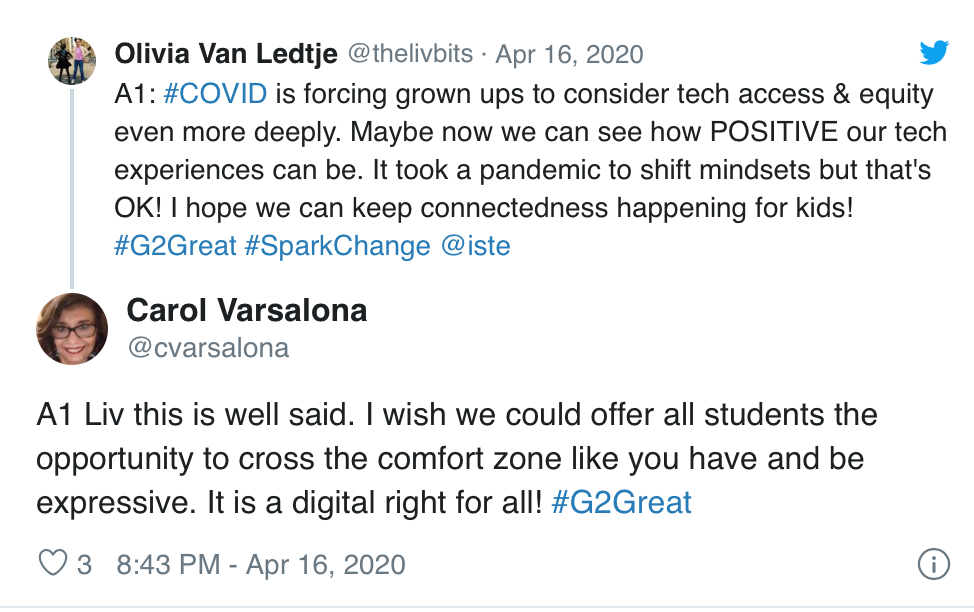Click the Twitter bird logo
The width and height of the screenshot is (974, 612).
click(934, 53)
